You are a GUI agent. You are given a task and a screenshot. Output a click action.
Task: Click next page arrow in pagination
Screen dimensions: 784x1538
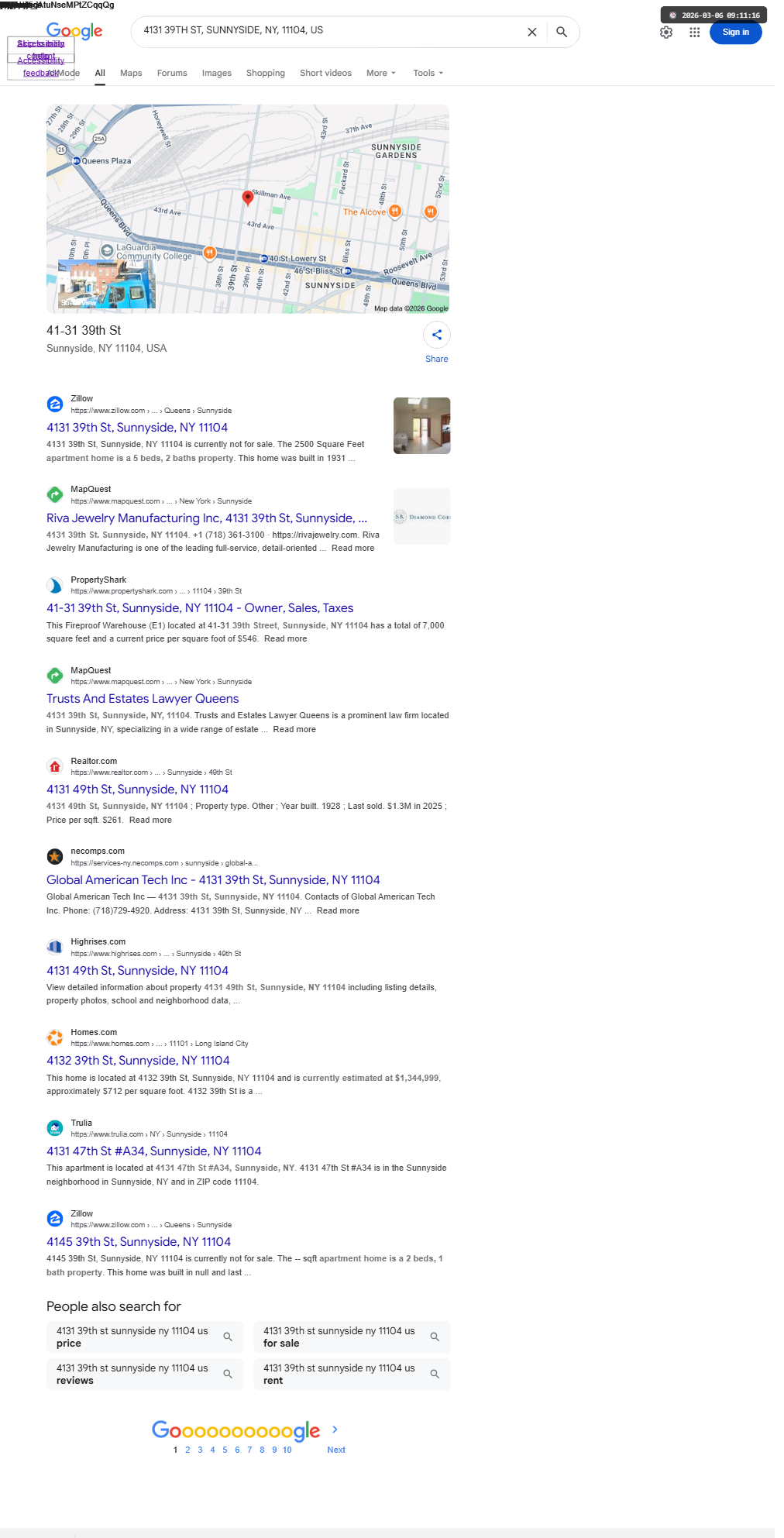335,1430
